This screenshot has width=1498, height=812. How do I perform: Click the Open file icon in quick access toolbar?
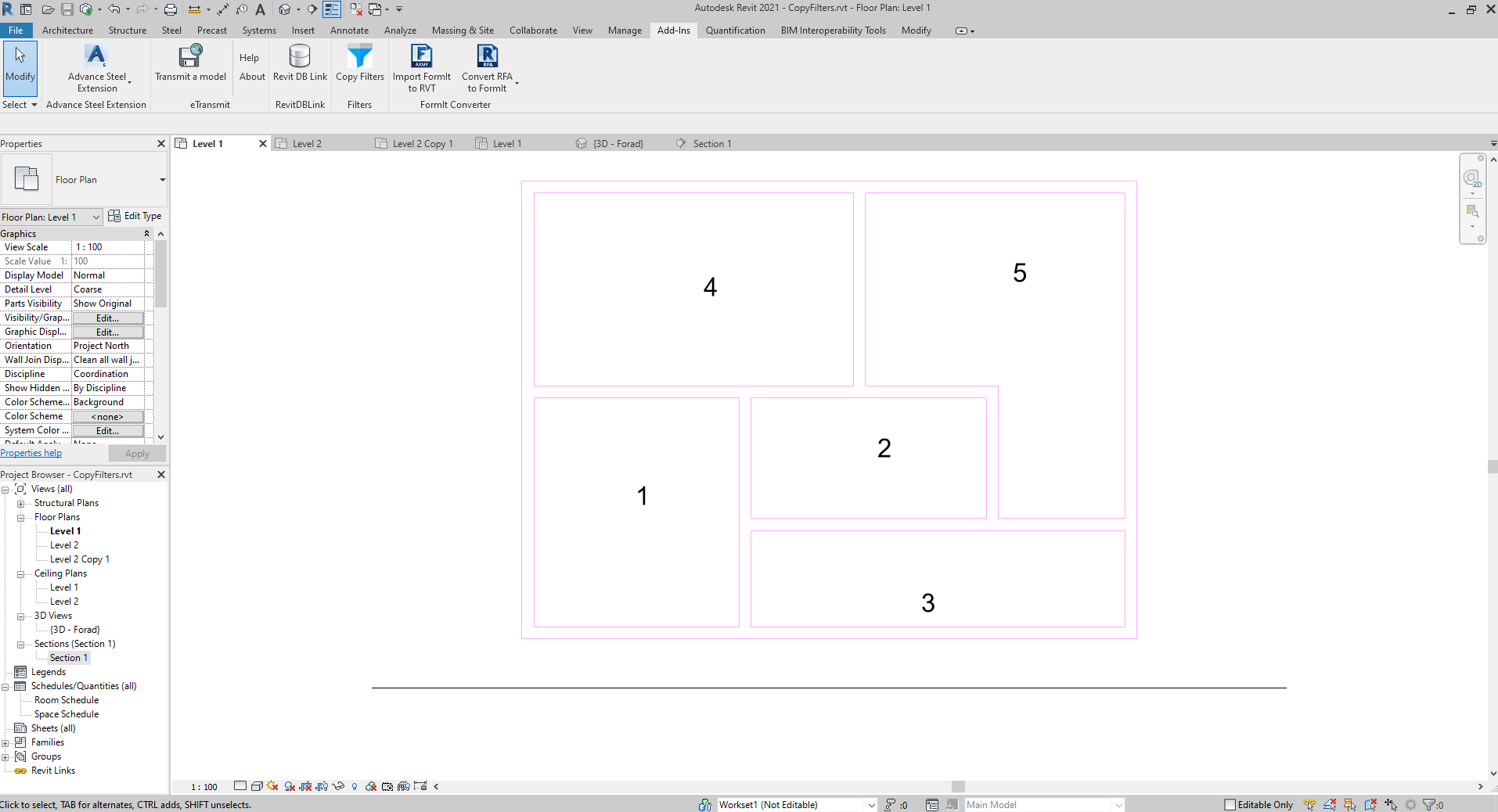tap(48, 9)
